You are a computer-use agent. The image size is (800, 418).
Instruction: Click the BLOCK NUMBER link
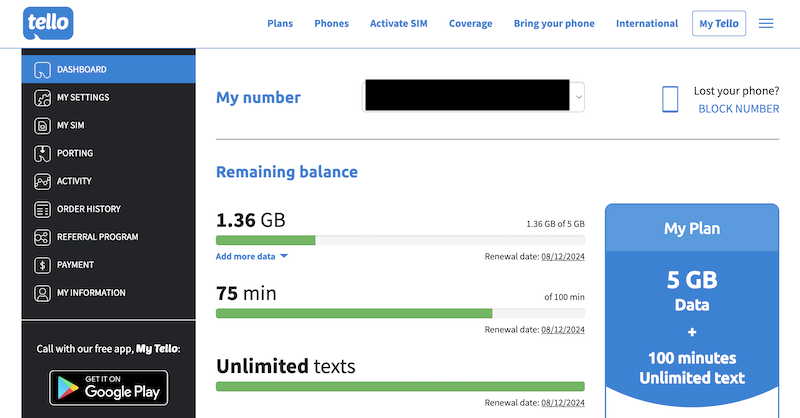(738, 109)
